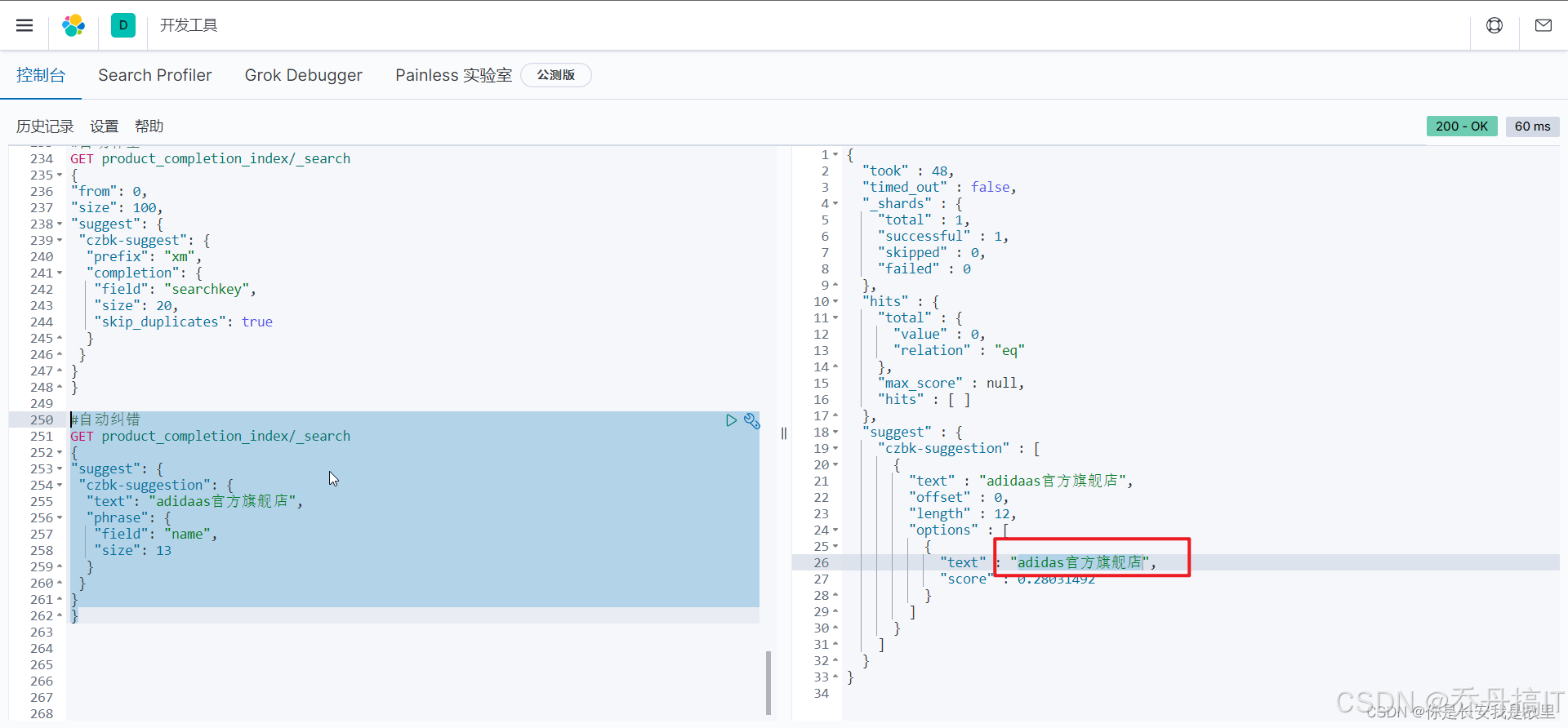Viewport: 1568px width, 728px height.
Task: Collapse suggest block in response line 18
Action: (835, 433)
